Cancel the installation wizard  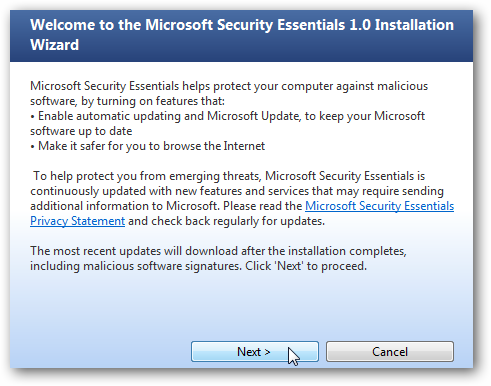[390, 351]
